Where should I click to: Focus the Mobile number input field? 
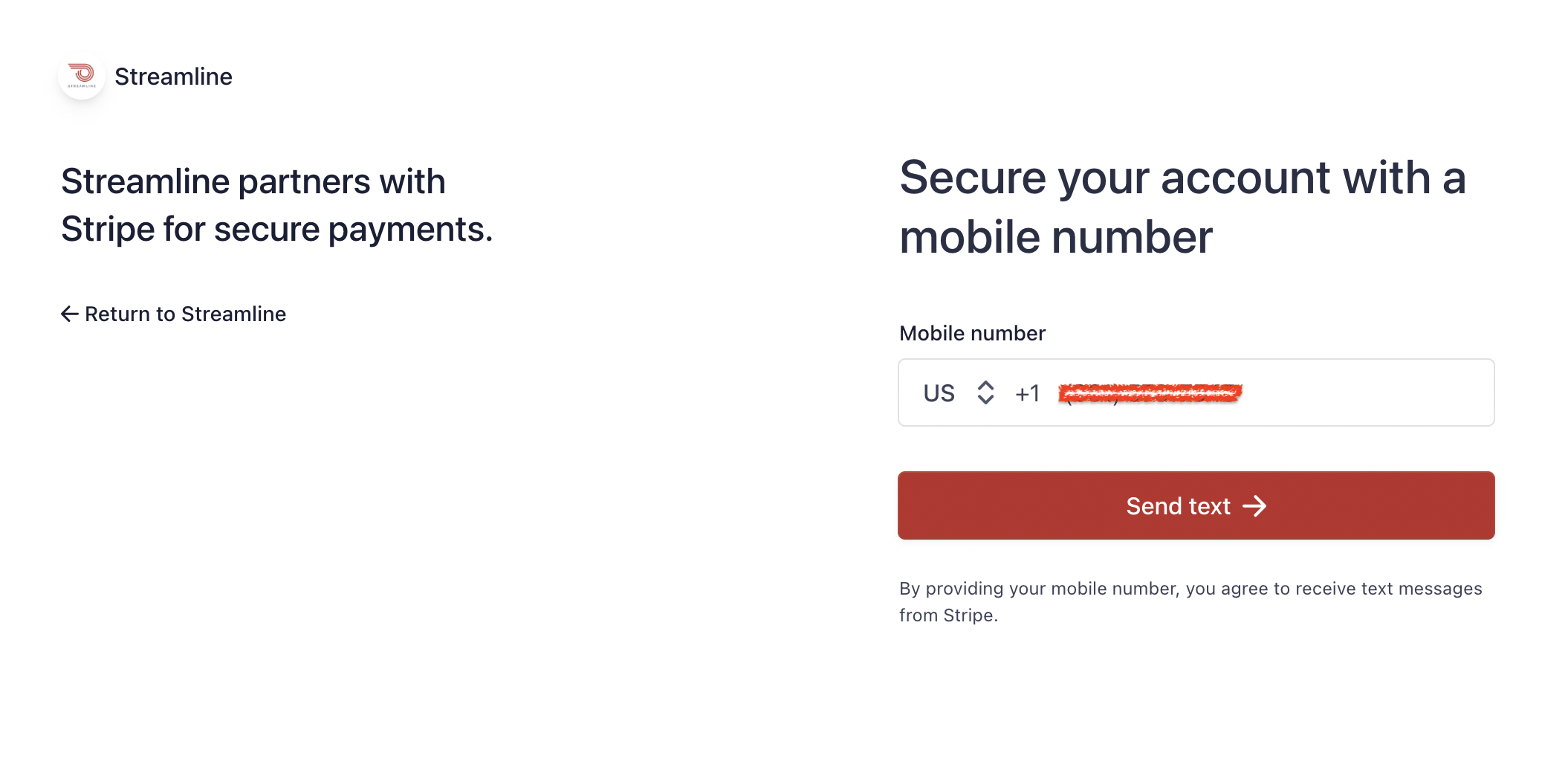tap(1196, 392)
